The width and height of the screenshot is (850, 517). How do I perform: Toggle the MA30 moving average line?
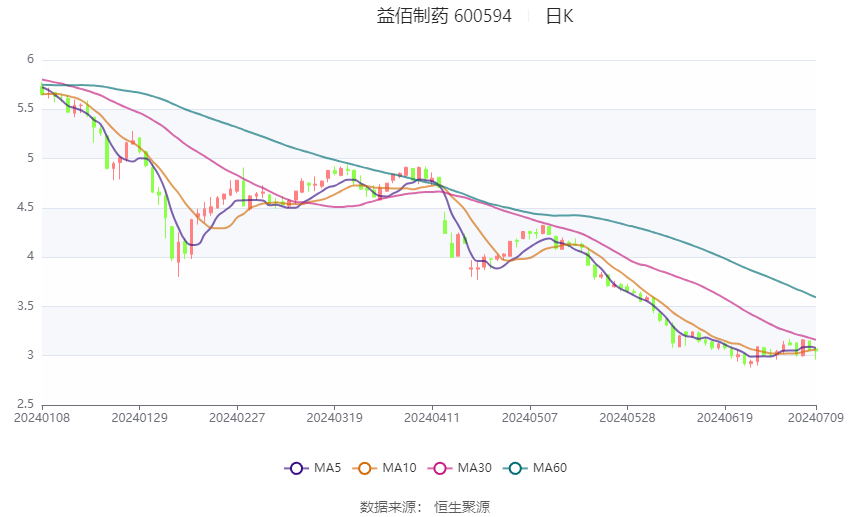coord(460,468)
